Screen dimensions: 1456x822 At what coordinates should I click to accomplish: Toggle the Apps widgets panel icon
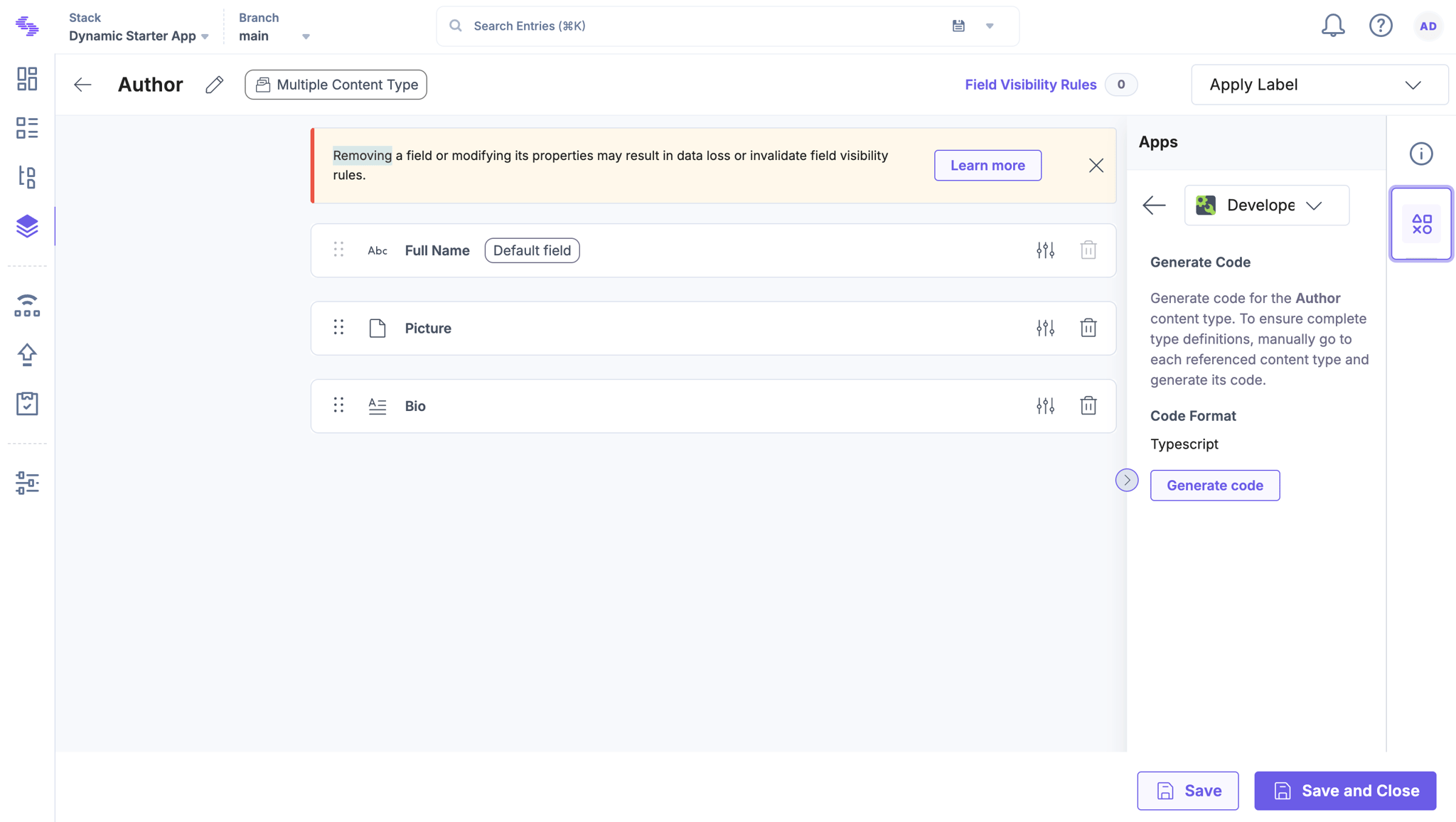pos(1421,224)
